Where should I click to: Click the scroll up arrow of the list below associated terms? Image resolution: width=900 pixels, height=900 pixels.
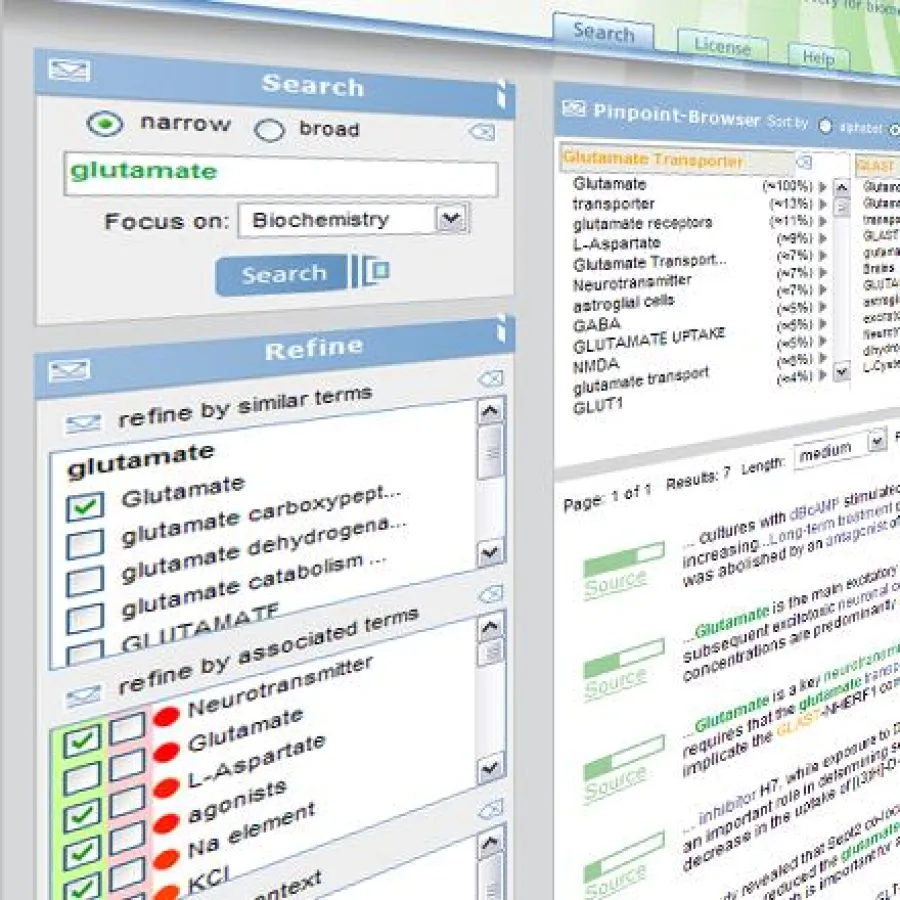491,843
